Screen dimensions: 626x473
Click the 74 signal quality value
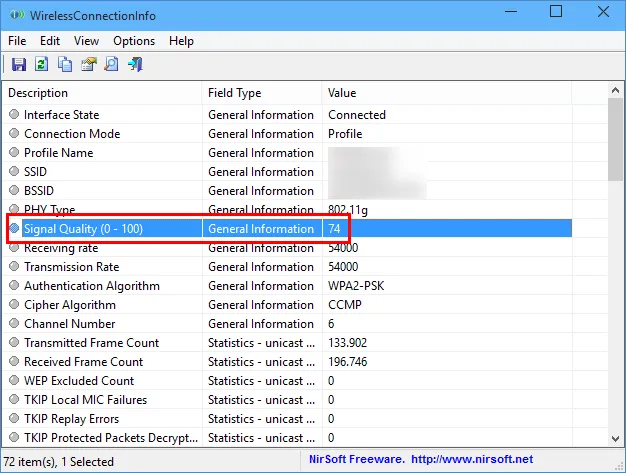(x=334, y=229)
